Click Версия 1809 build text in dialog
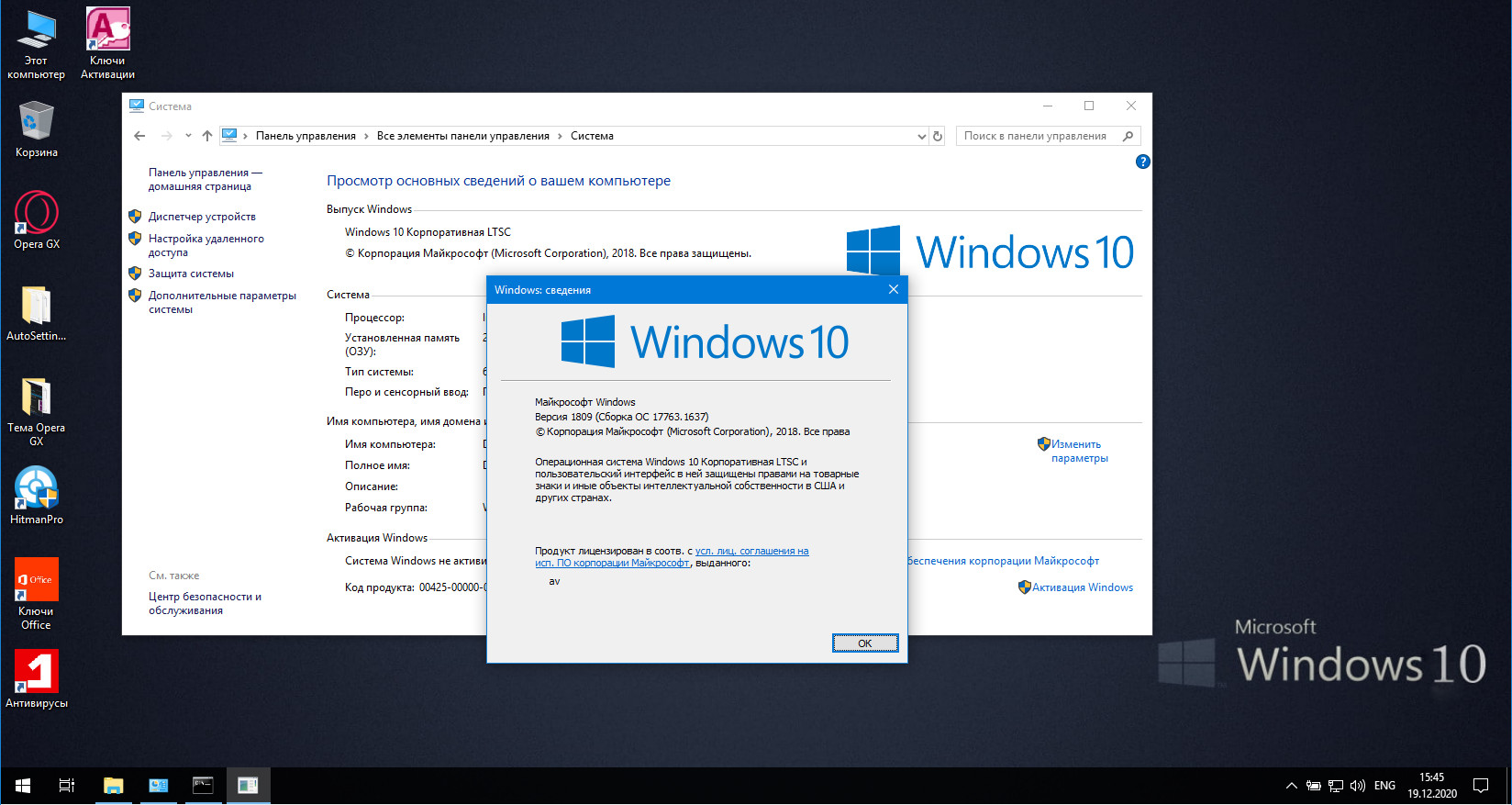 [x=622, y=417]
